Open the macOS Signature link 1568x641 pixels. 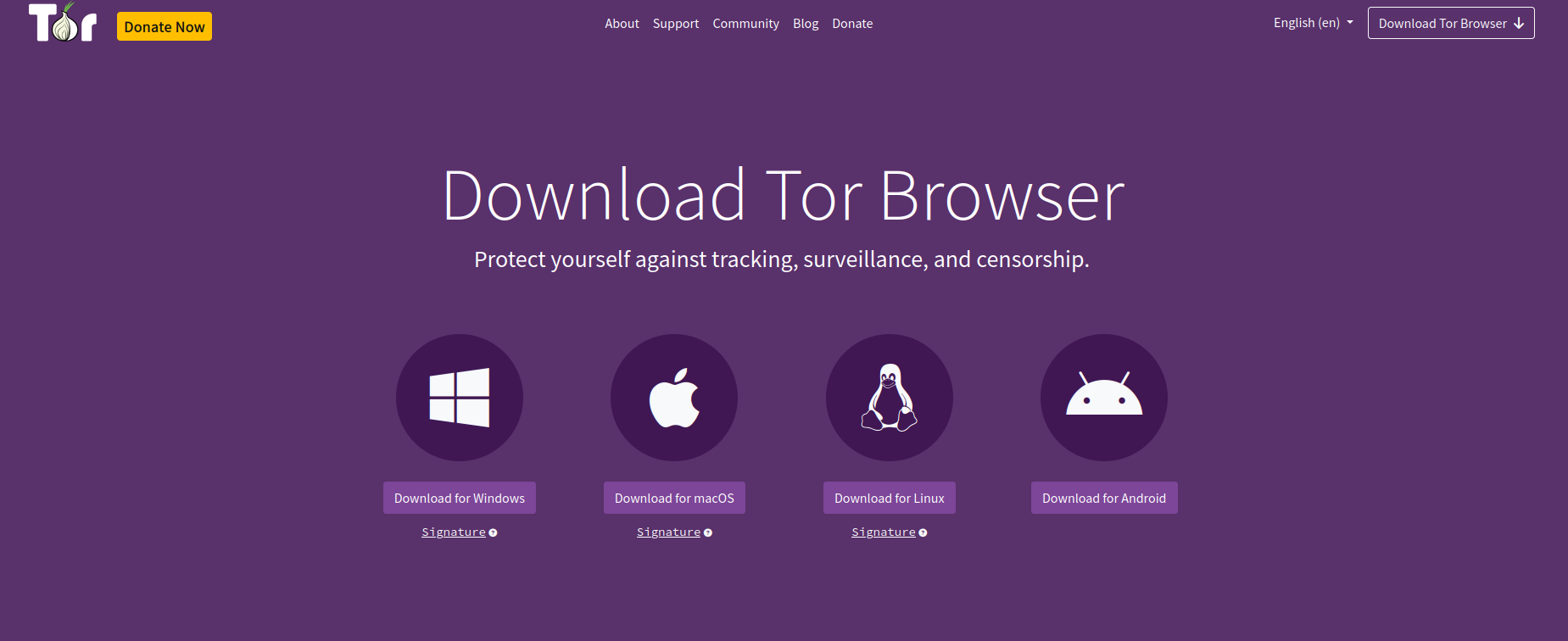(x=668, y=532)
